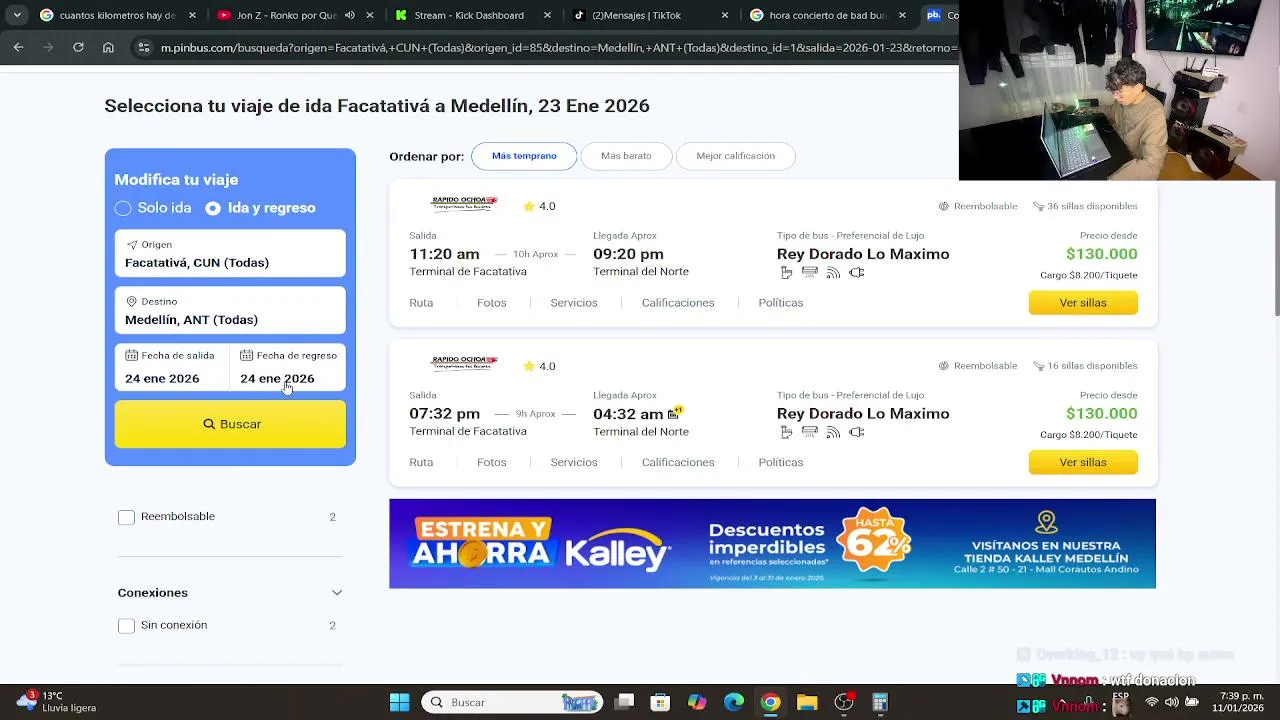Close the 'cuantos kilometros' tab
The width and height of the screenshot is (1280, 720).
tap(192, 15)
